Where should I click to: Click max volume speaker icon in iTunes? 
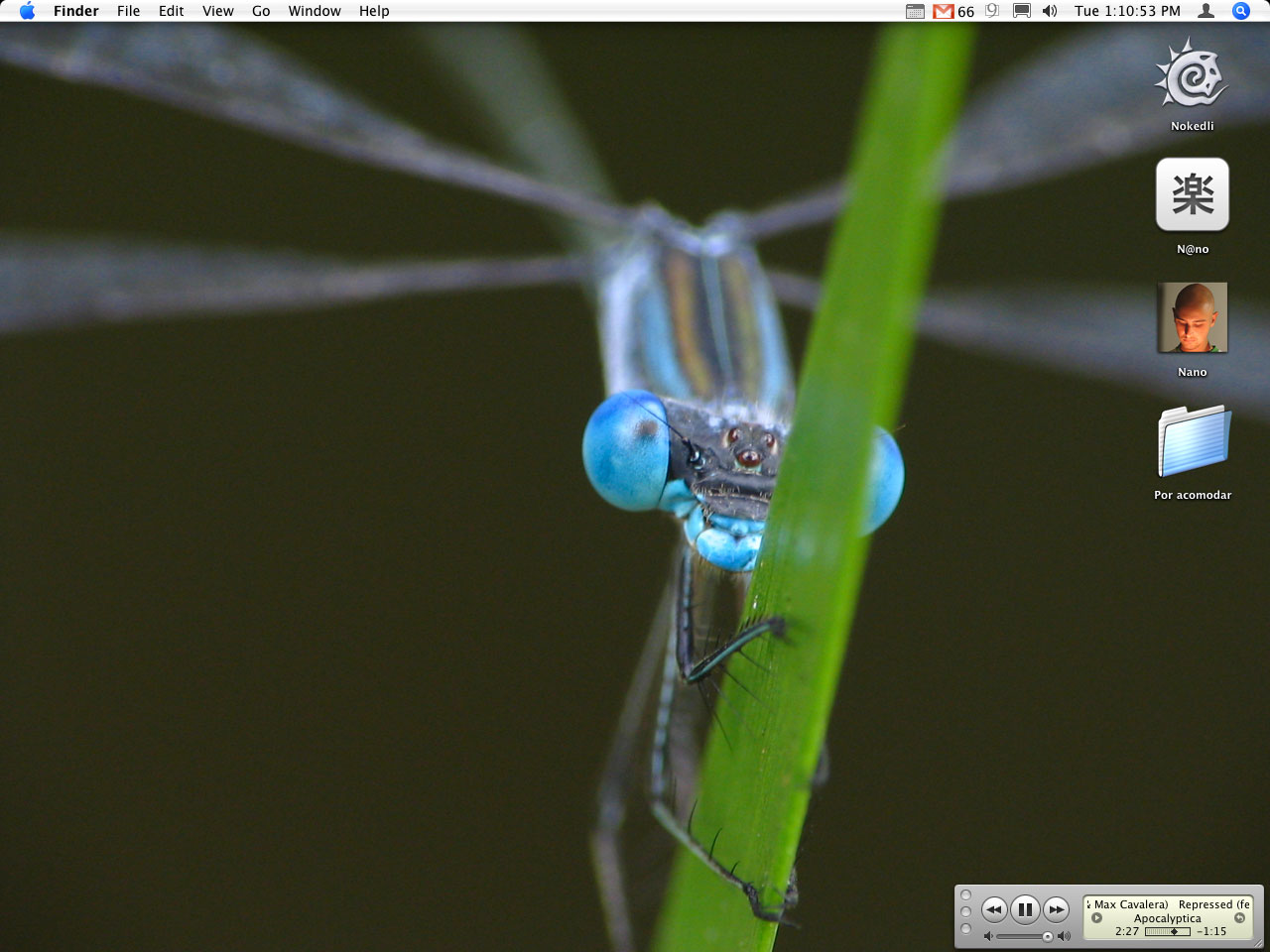tap(1064, 936)
